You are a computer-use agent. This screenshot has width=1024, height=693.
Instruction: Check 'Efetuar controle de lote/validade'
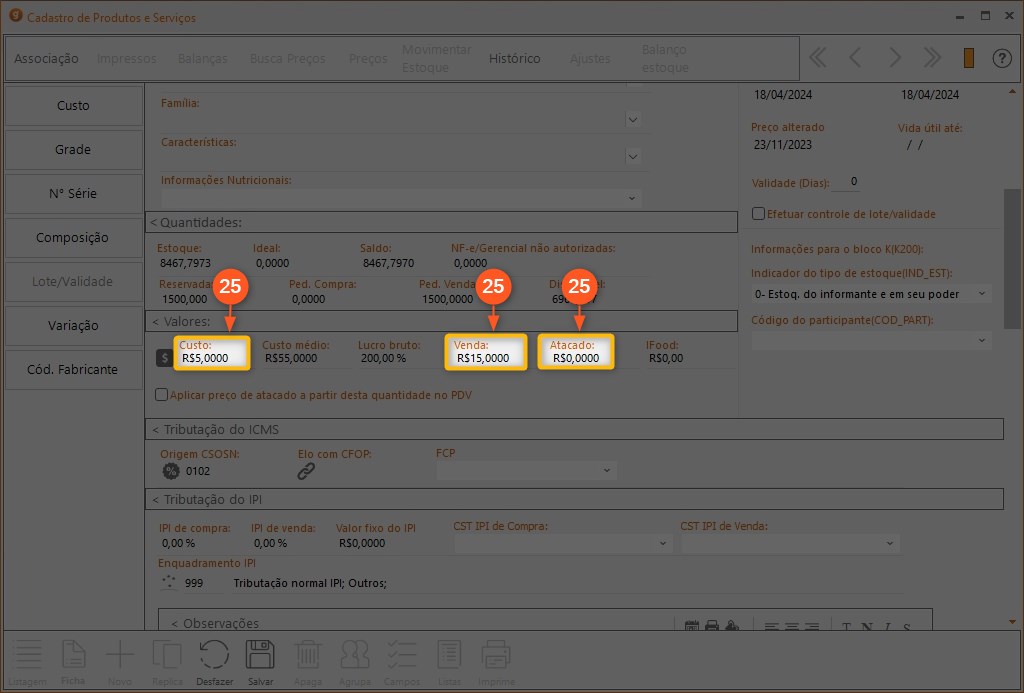[758, 214]
